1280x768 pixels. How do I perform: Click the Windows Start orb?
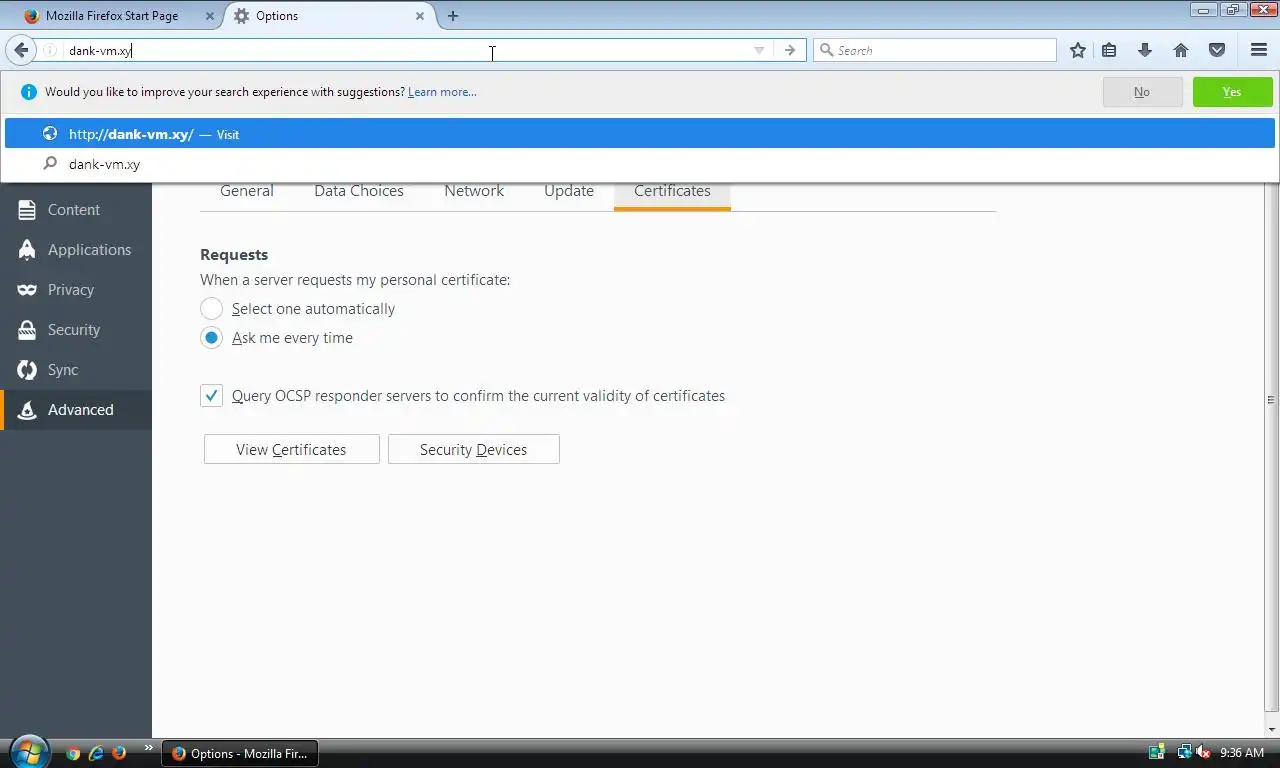[x=28, y=752]
